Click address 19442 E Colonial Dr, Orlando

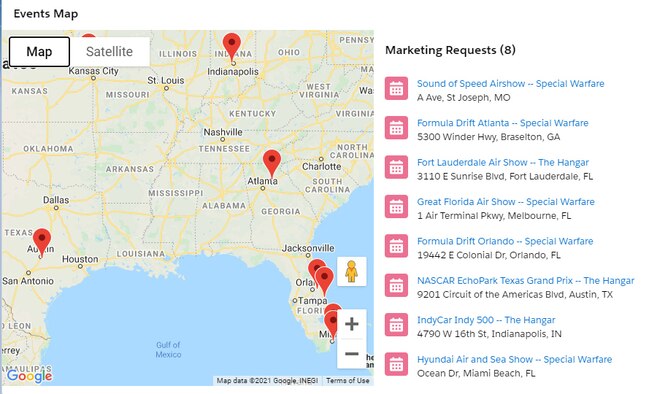point(489,255)
